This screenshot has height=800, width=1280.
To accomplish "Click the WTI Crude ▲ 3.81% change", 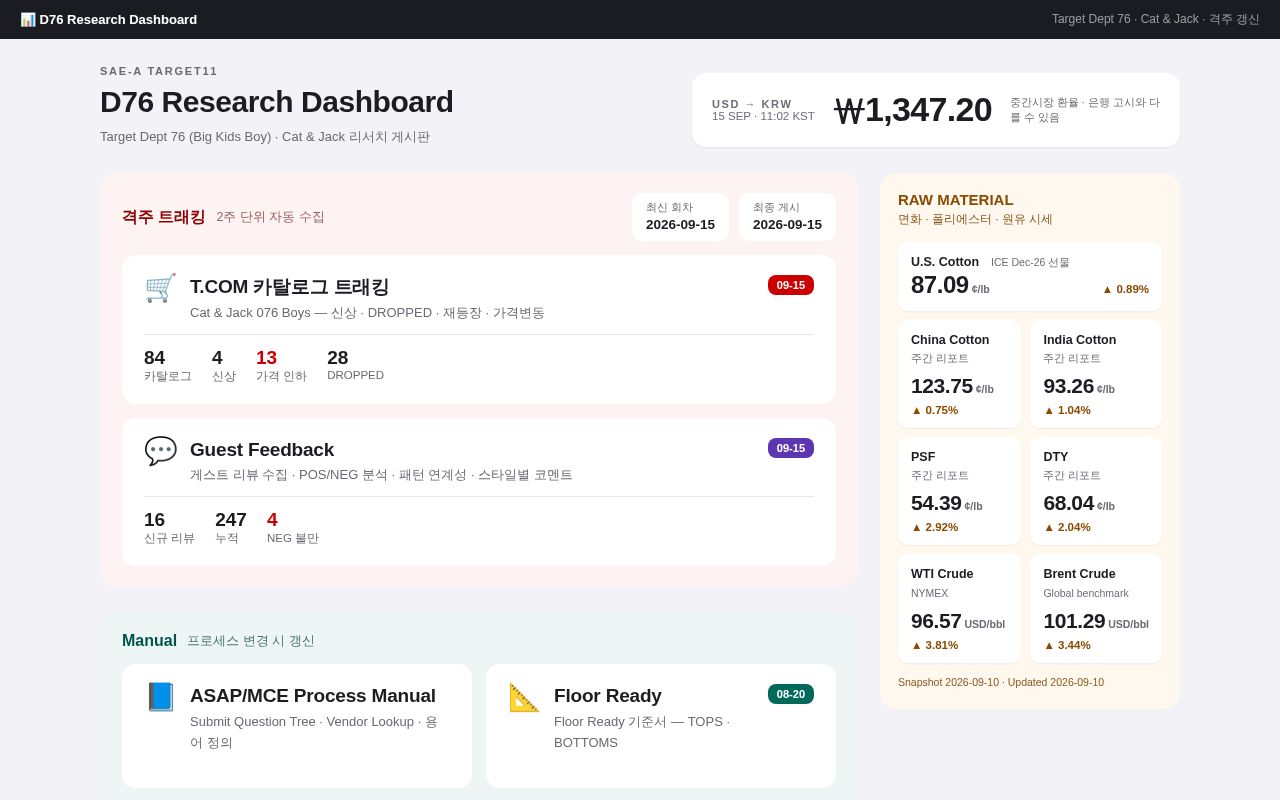I will point(934,645).
